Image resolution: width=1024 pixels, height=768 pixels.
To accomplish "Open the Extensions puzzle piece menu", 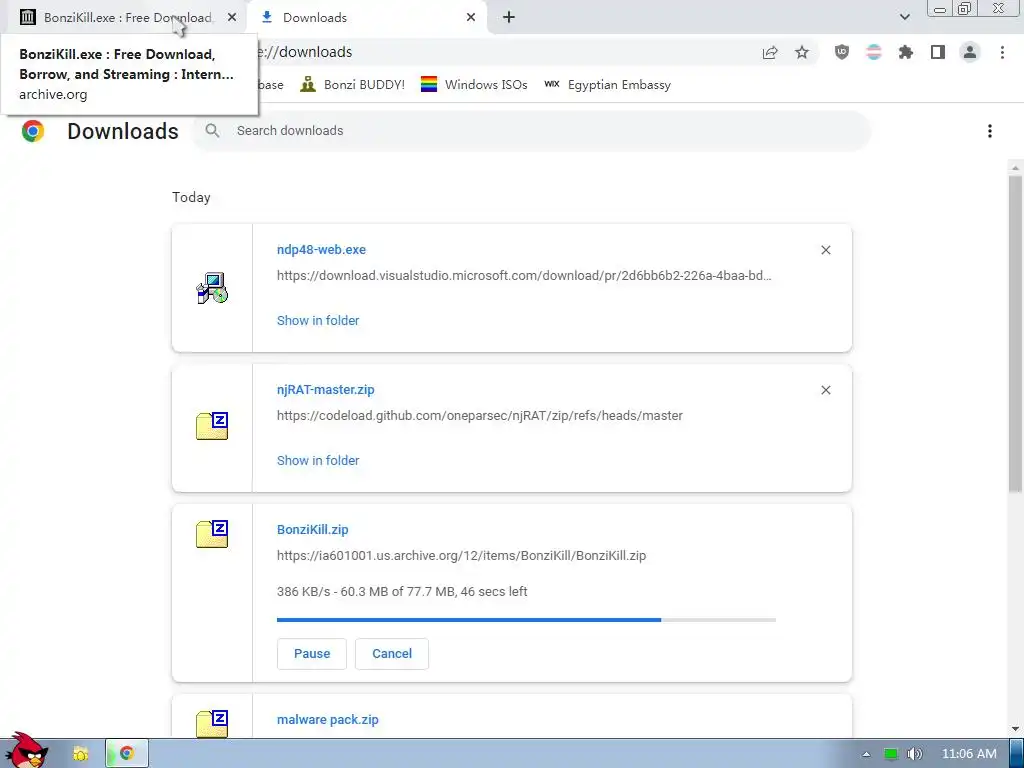I will 906,52.
